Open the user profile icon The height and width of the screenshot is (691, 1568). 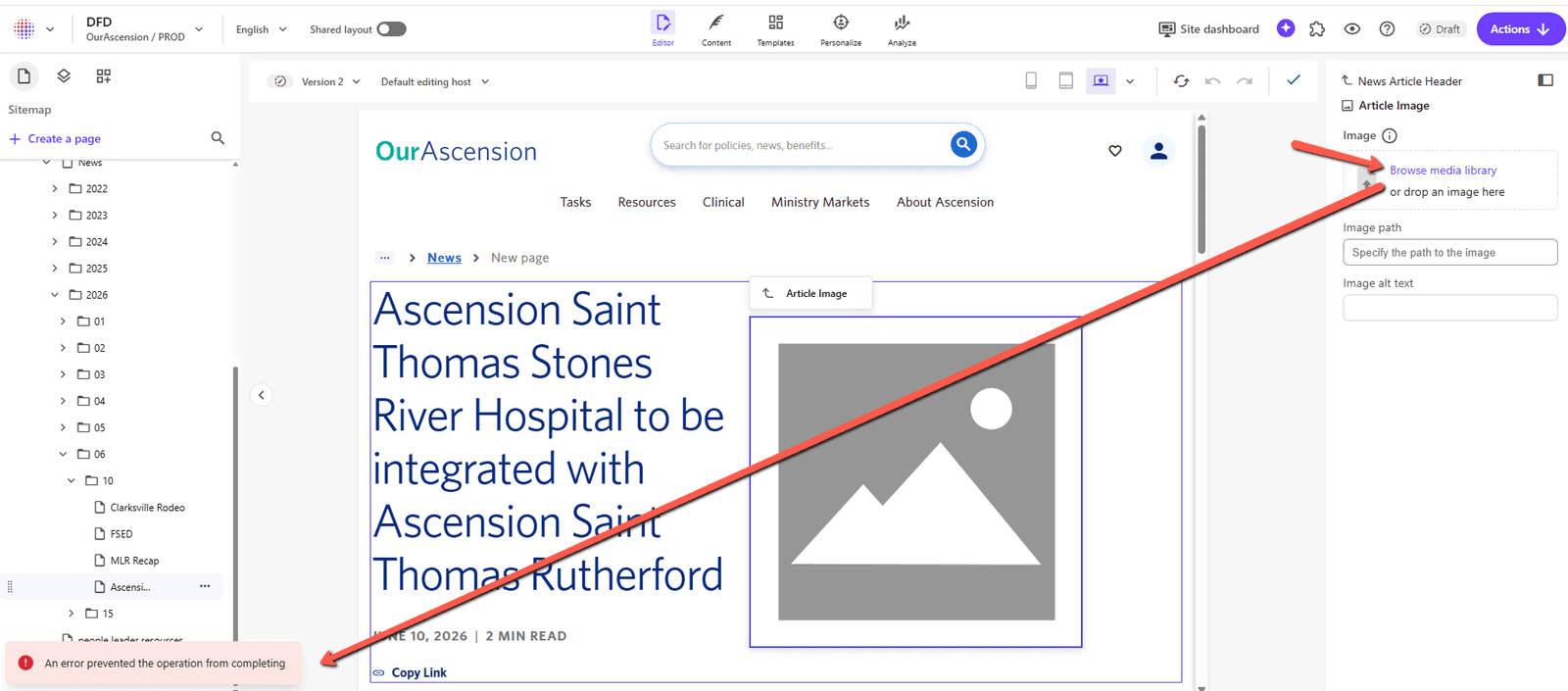1159,151
